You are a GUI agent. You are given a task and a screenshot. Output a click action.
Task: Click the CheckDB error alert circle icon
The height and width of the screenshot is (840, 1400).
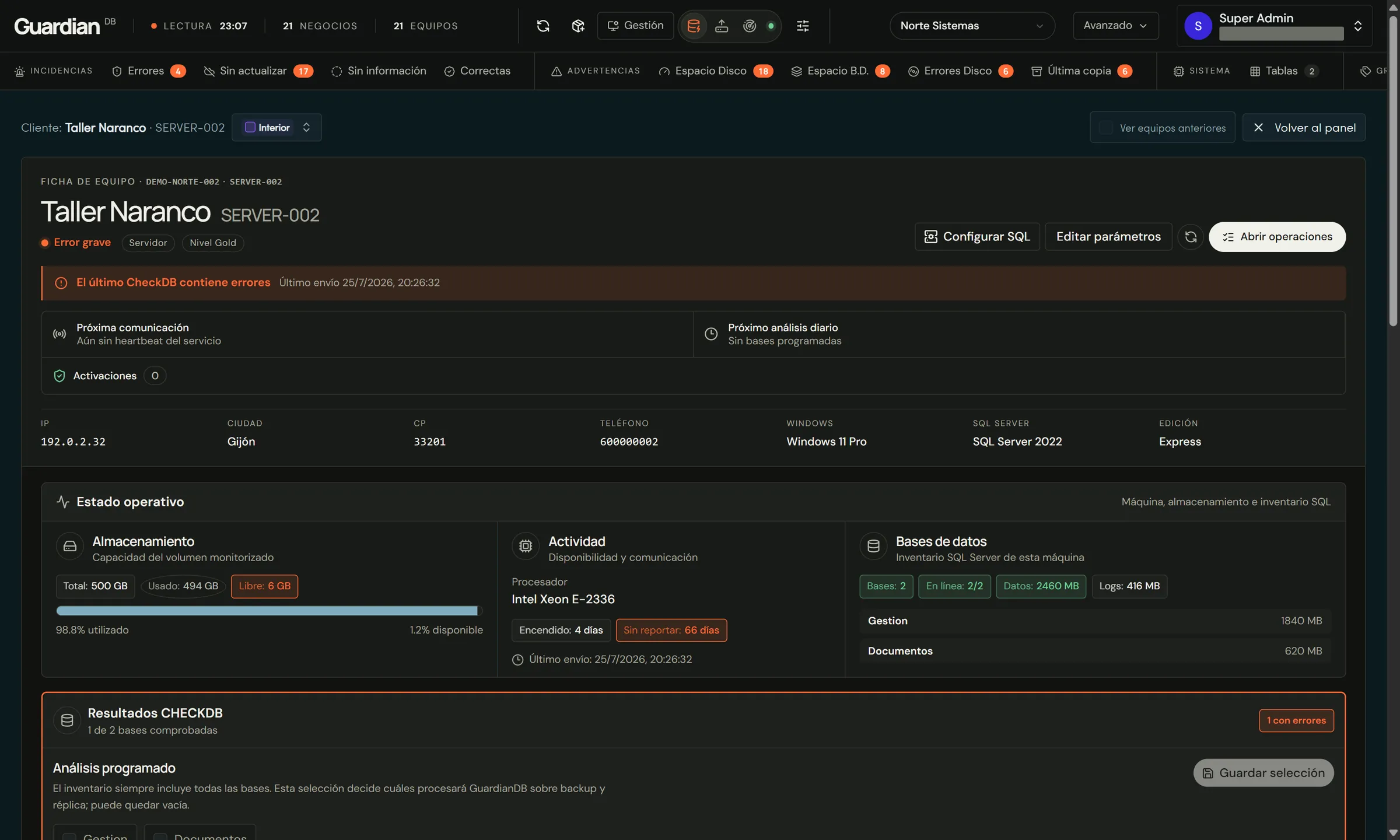point(61,283)
